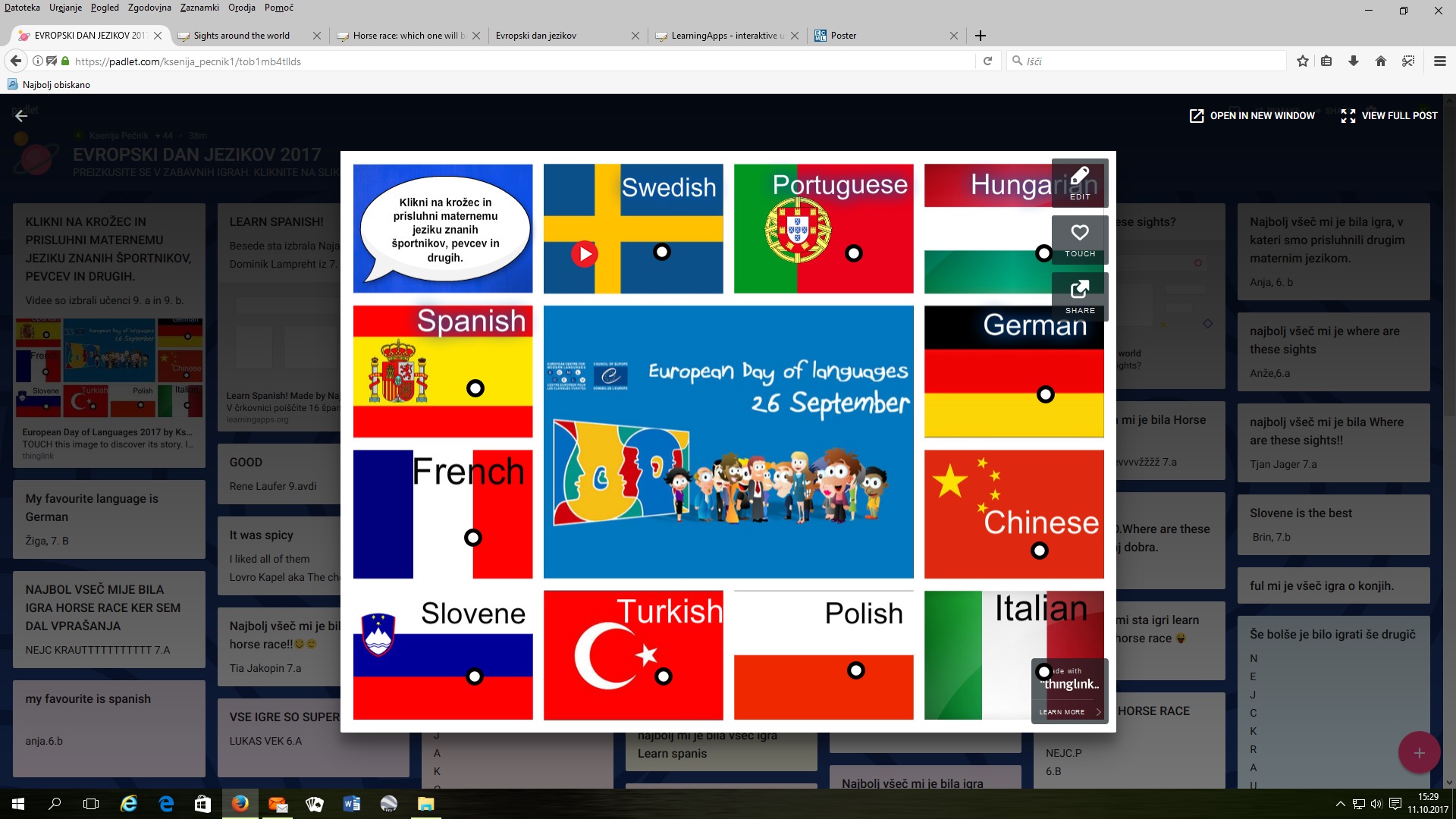This screenshot has height=819, width=1456.
Task: Open the Zgodovina menu
Action: 149,8
